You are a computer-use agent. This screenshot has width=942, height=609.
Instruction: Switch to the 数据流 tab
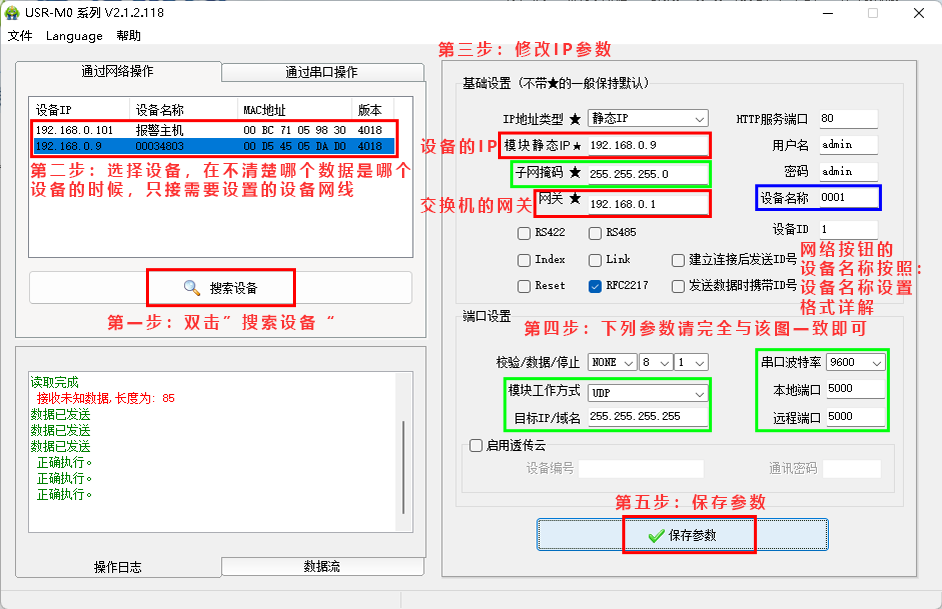click(x=321, y=567)
